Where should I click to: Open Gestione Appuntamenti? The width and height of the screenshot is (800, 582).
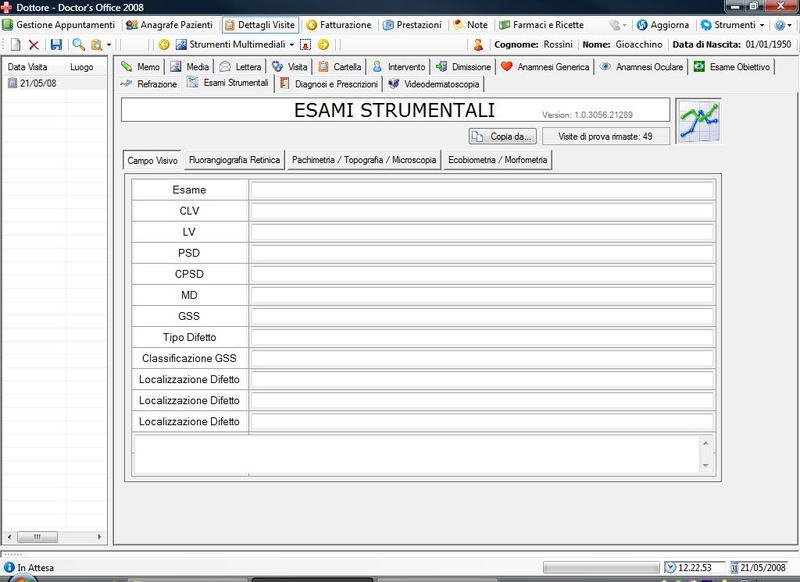point(59,25)
